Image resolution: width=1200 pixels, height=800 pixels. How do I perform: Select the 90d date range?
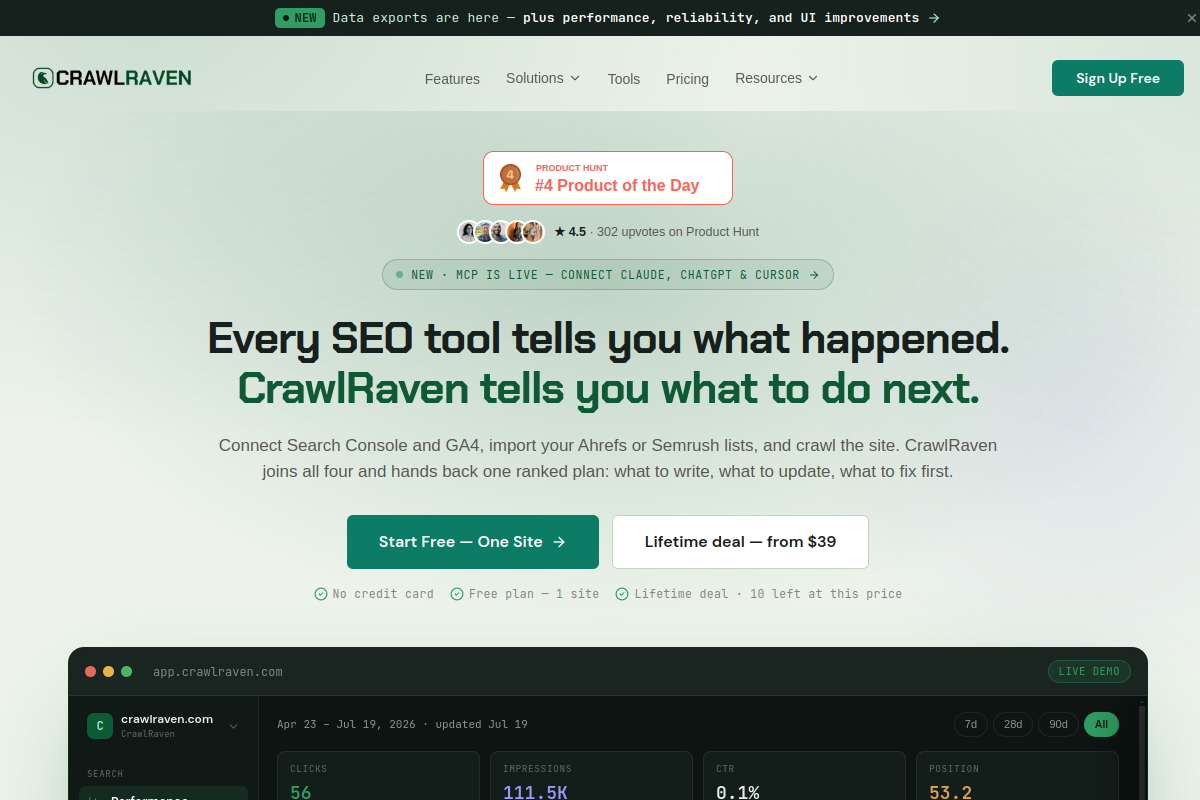click(x=1058, y=724)
